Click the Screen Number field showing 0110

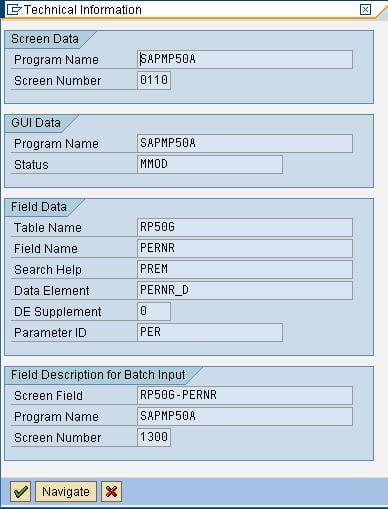pyautogui.click(x=154, y=80)
